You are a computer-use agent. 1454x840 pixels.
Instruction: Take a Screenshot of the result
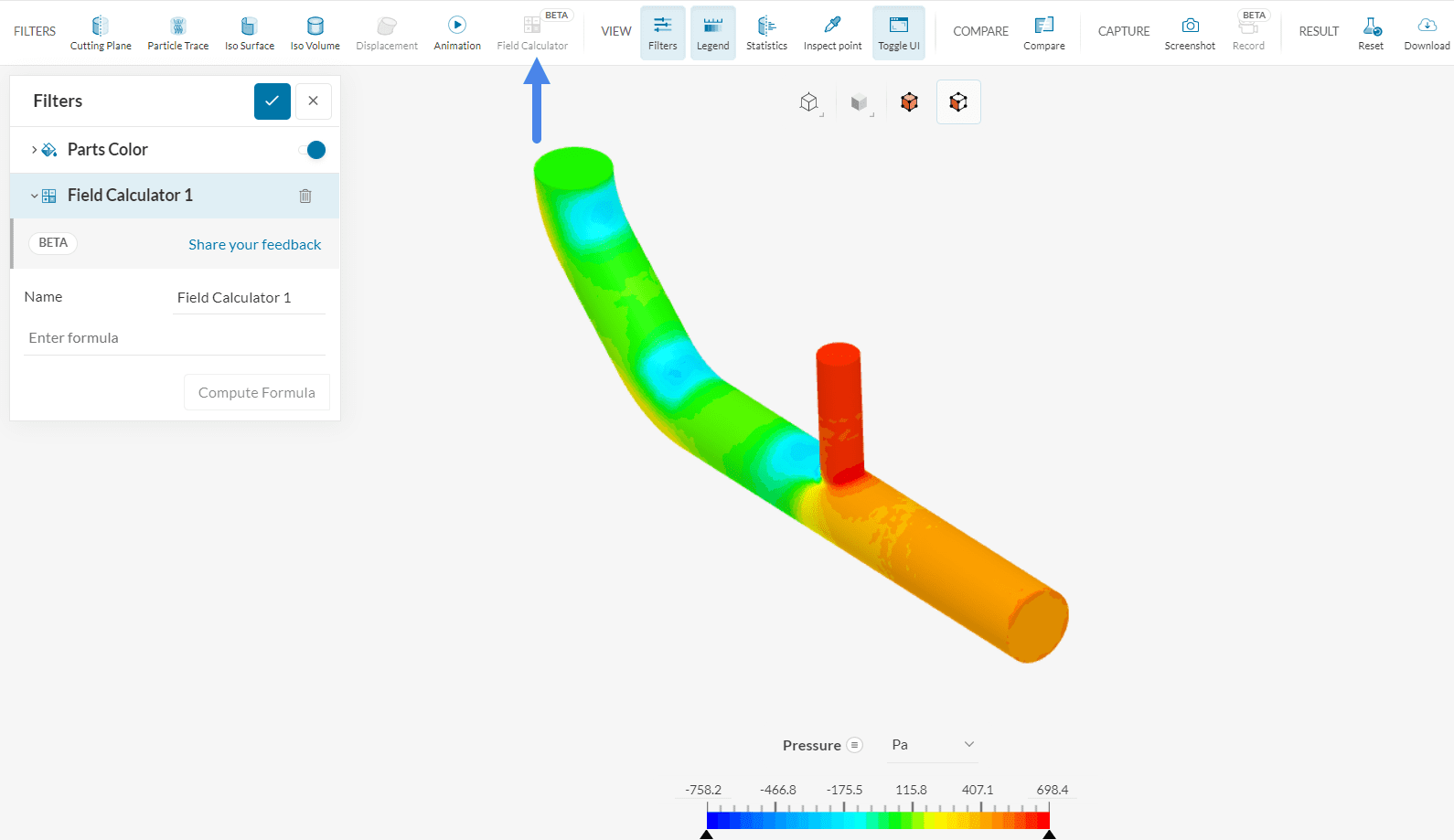1190,33
